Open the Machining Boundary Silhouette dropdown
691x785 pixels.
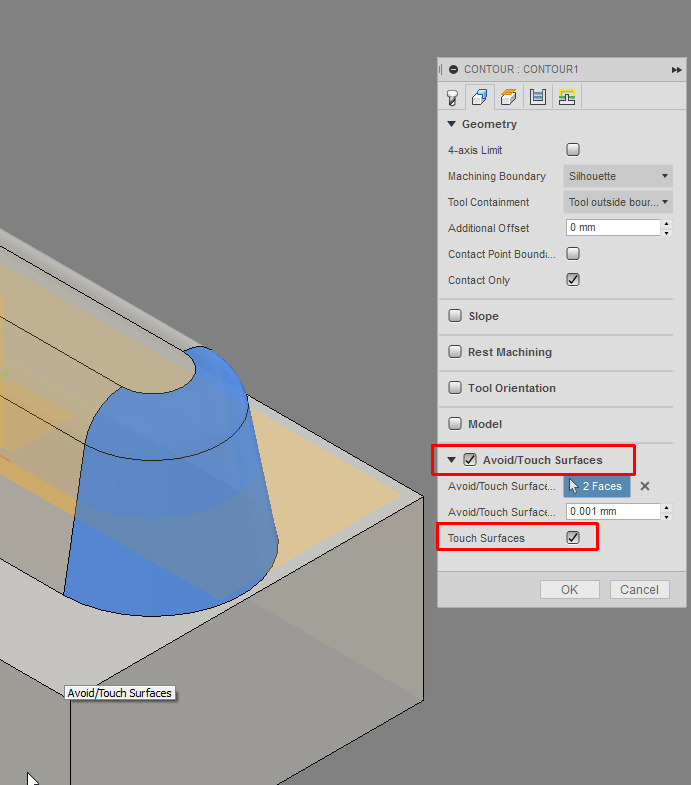click(x=618, y=176)
